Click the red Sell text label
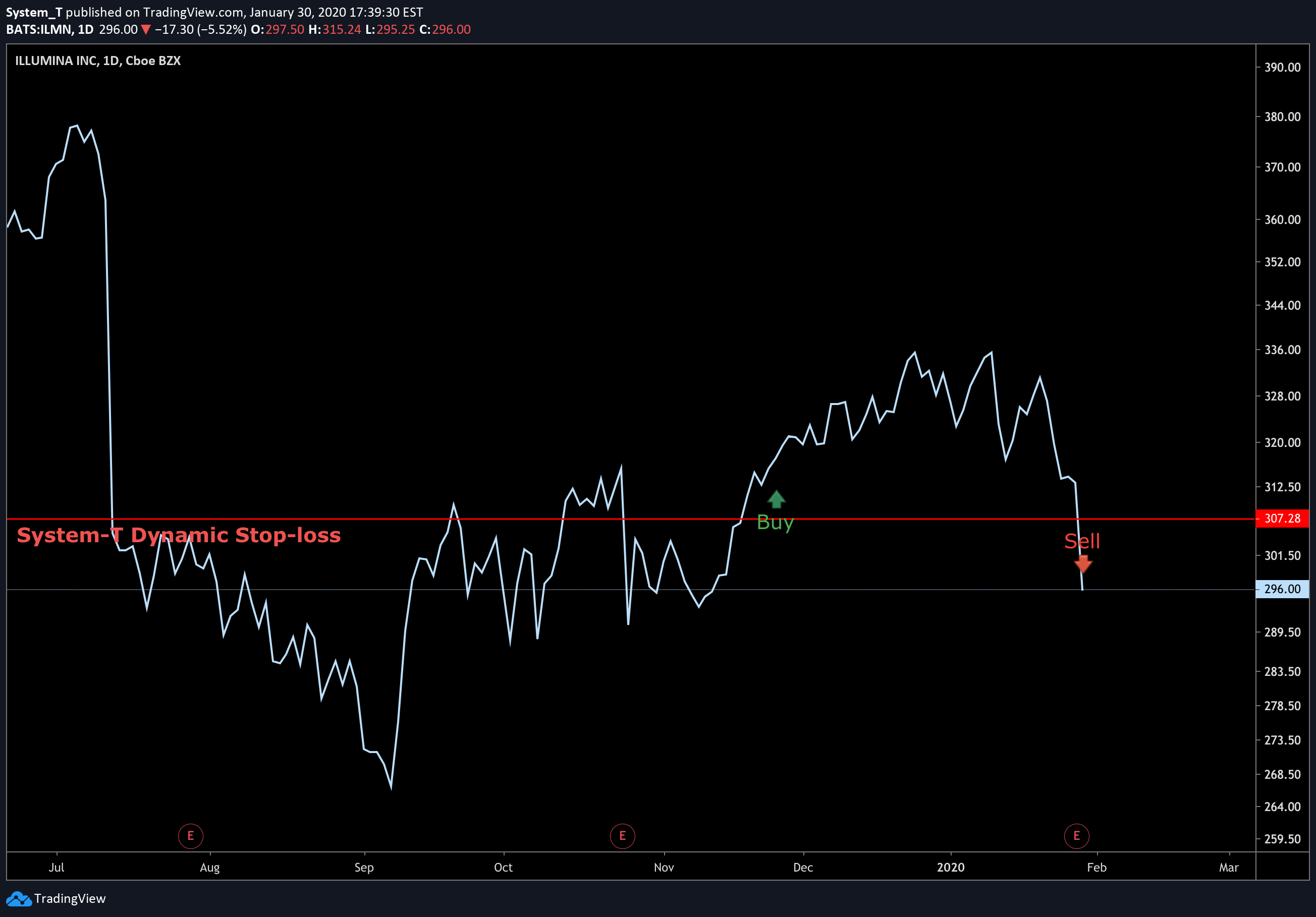Screen dimensions: 1316x917 pos(1082,541)
